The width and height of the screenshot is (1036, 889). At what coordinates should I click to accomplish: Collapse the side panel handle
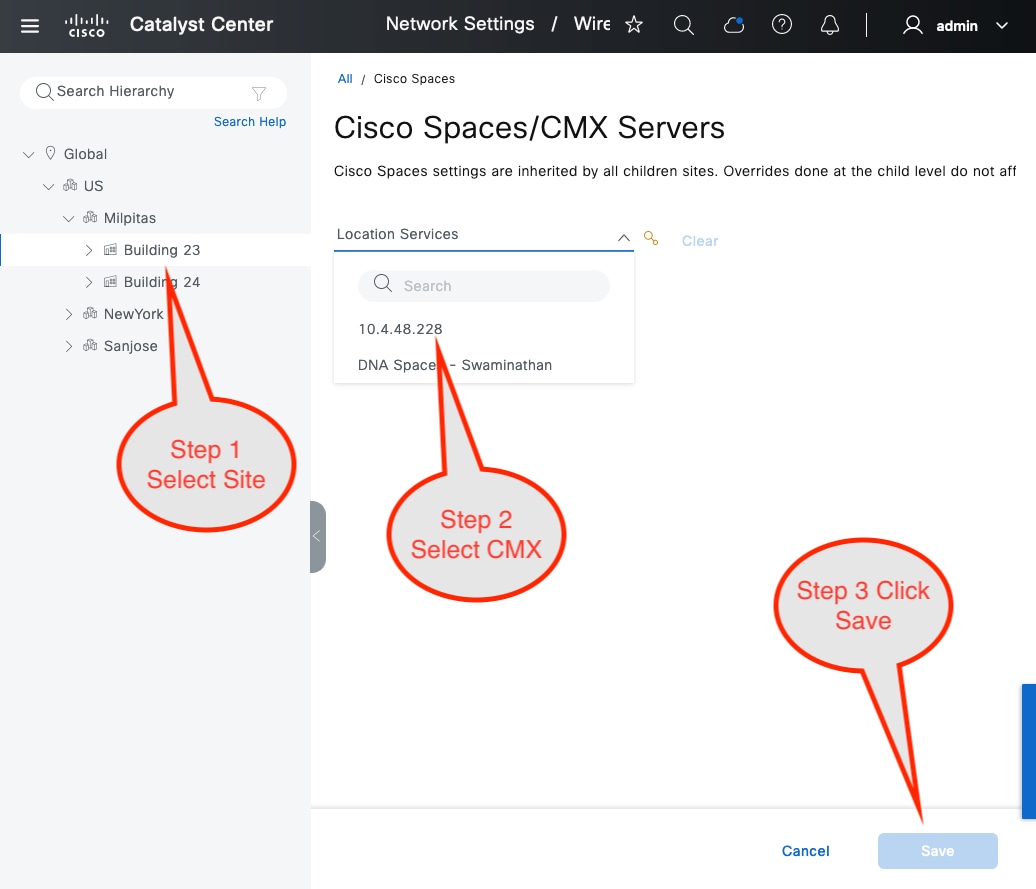point(318,536)
